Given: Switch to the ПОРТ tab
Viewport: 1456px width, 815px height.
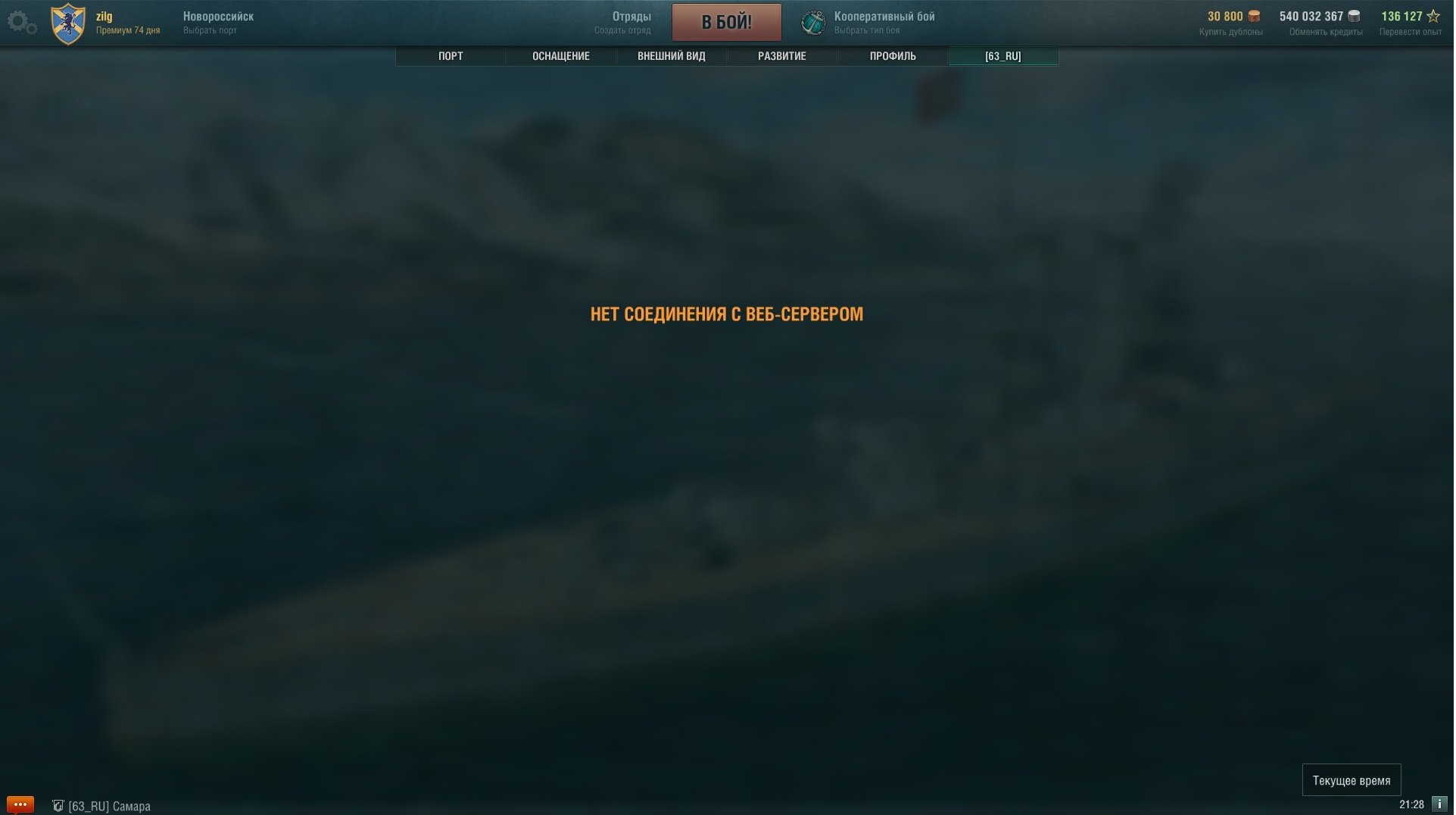Looking at the screenshot, I should (x=451, y=56).
